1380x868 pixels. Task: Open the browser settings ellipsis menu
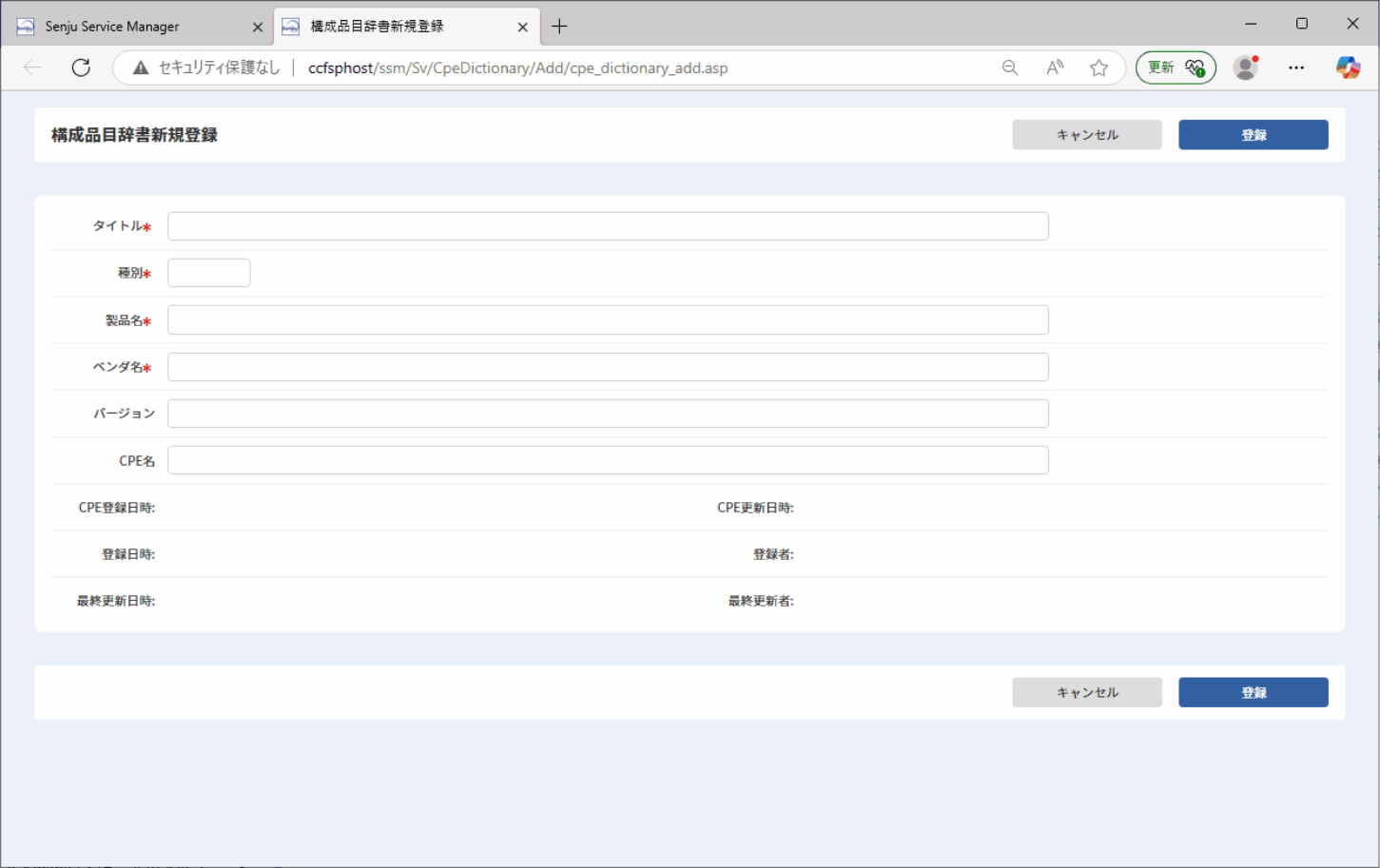click(1296, 68)
